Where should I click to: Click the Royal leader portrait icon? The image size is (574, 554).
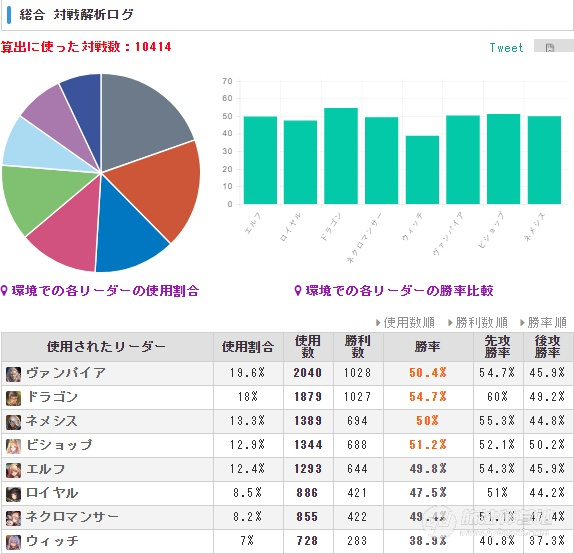13,494
